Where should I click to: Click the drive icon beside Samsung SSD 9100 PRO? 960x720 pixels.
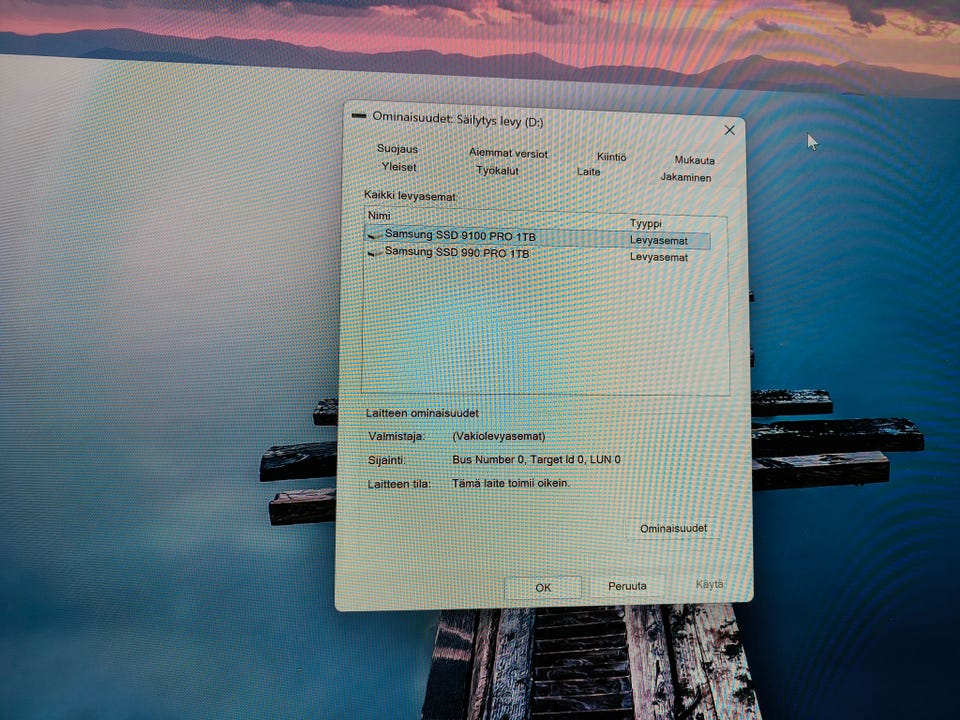[x=374, y=234]
